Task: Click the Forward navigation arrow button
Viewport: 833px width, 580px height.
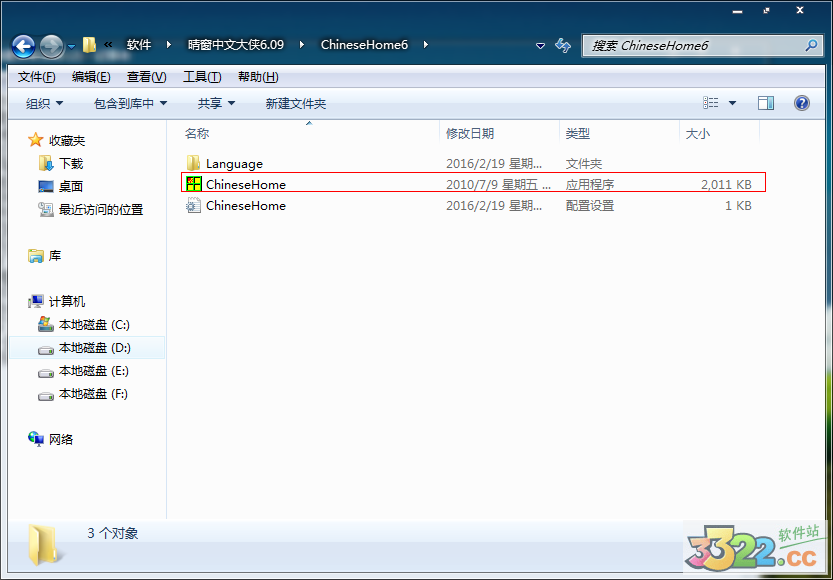Action: coord(52,46)
